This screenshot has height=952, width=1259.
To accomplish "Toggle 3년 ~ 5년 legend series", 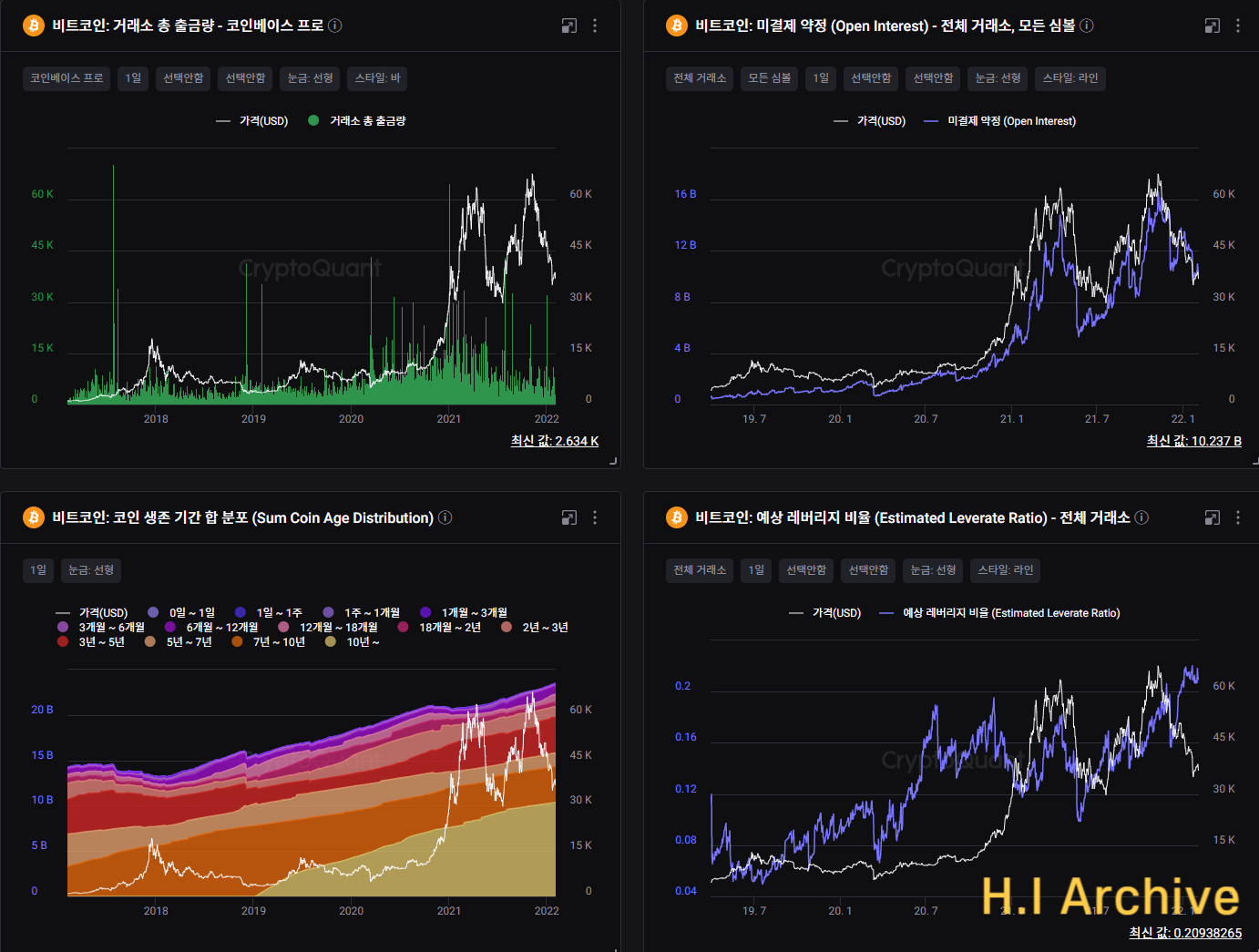I will pyautogui.click(x=91, y=642).
